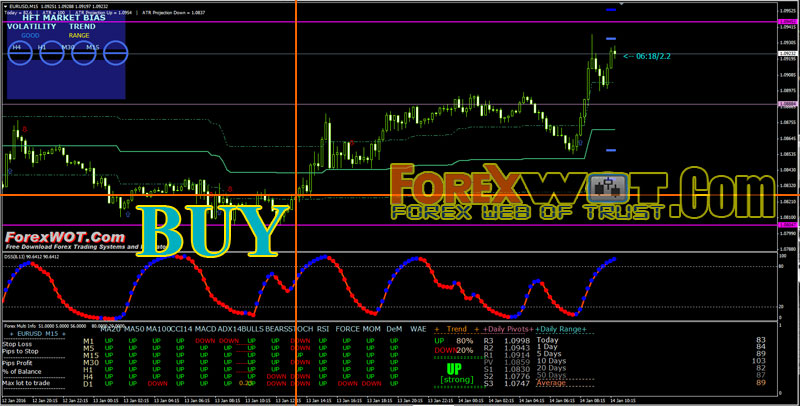Select the M15 label in HFT Market Bias
Viewport: 800px width, 406px height.
(93, 47)
